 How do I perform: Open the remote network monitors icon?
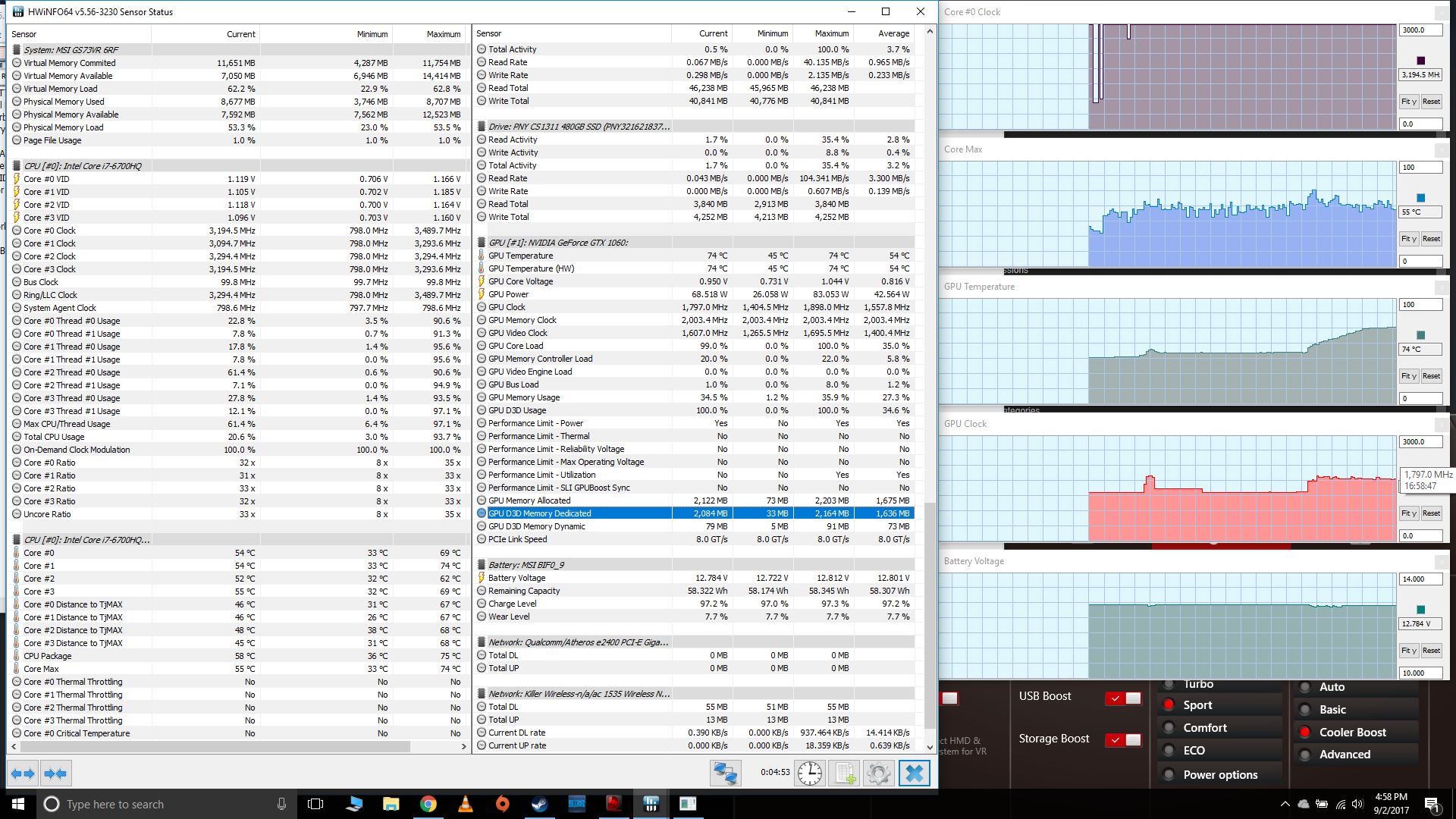725,773
